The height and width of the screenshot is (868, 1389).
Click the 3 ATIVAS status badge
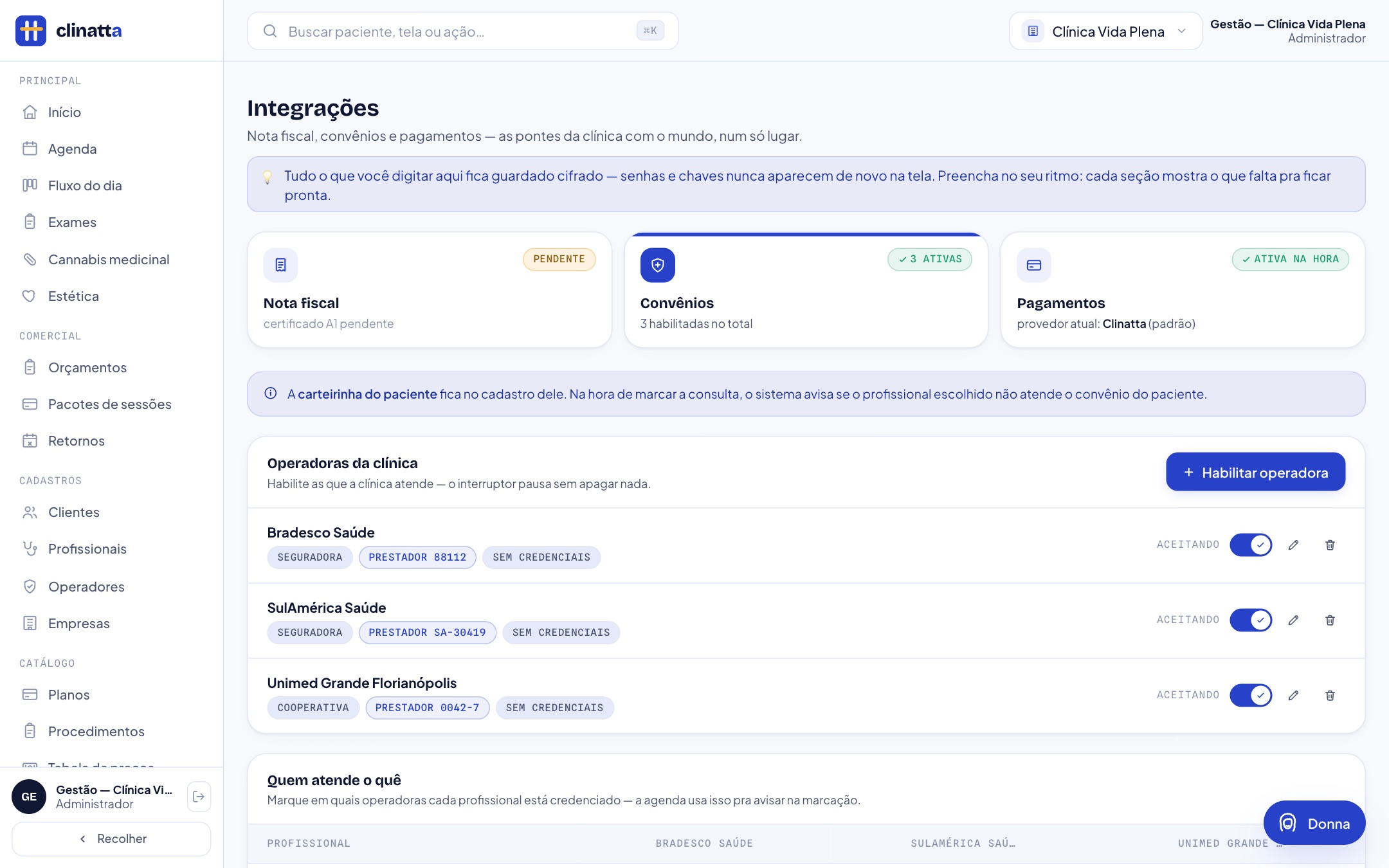930,259
